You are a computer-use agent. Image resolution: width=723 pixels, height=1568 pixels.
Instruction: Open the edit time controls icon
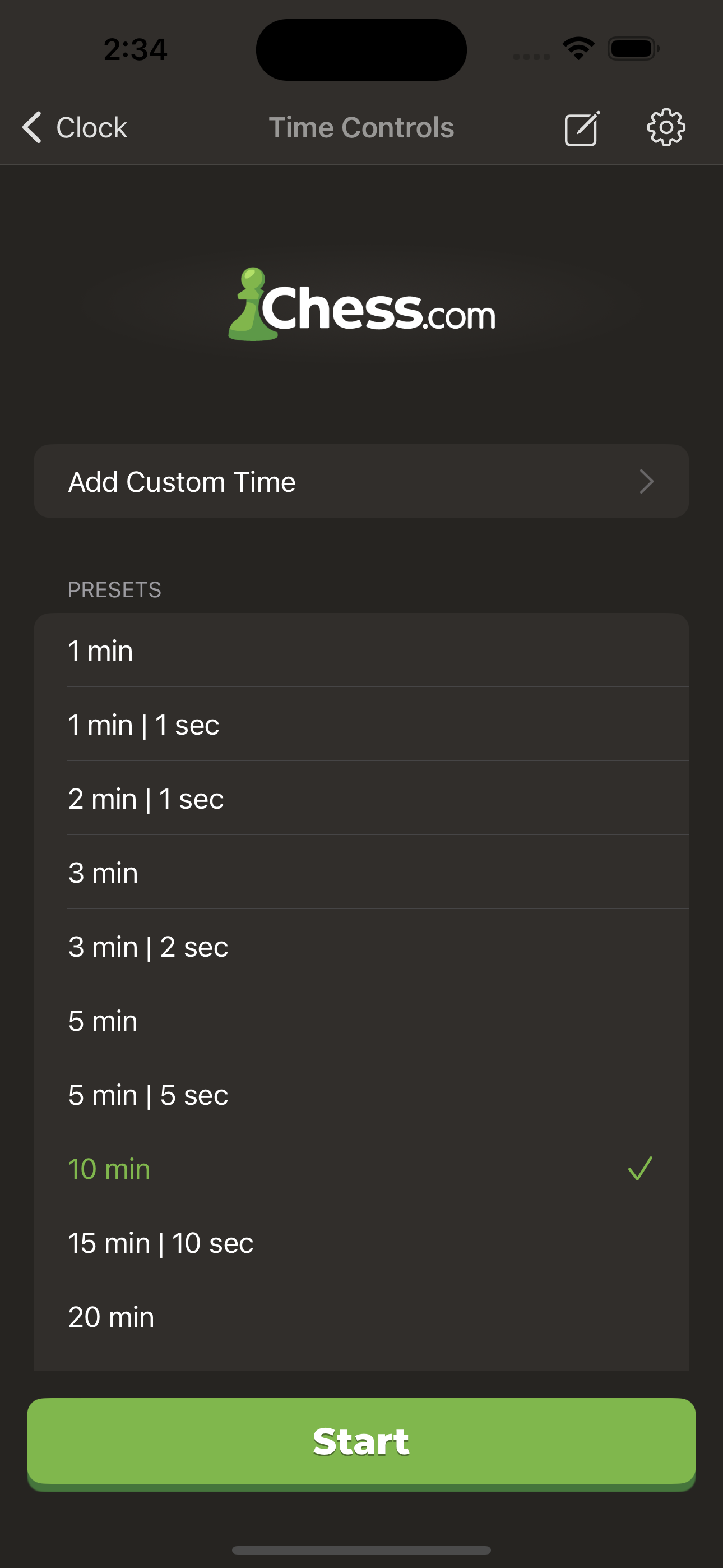(x=581, y=128)
